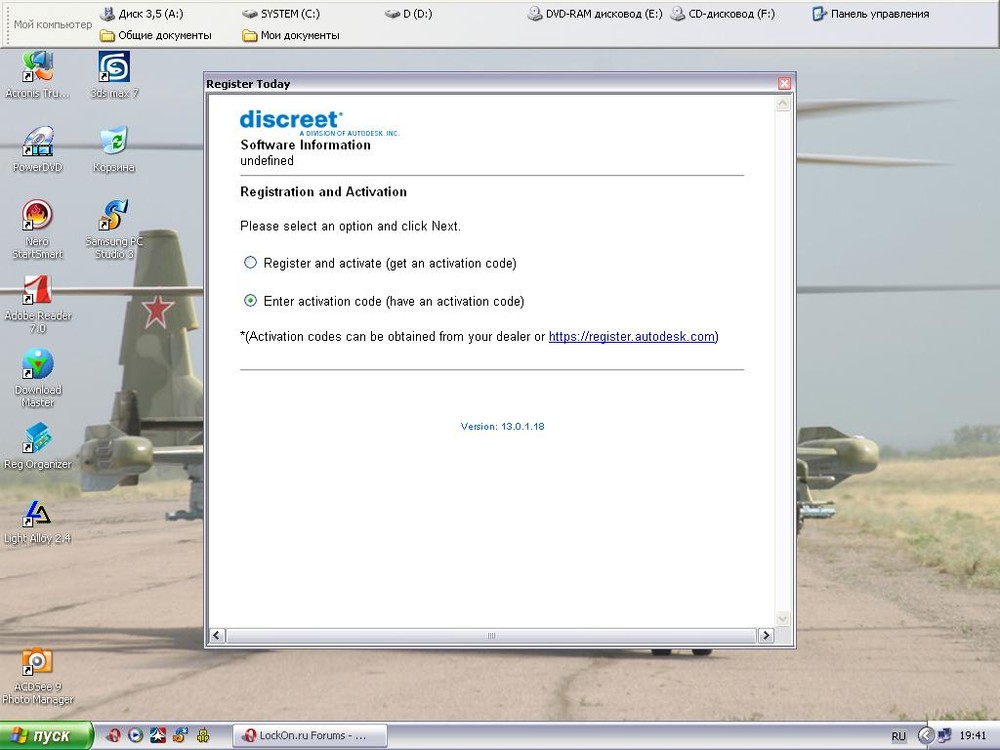Open the пуск Start menu
Image resolution: width=1000 pixels, height=750 pixels.
click(46, 735)
